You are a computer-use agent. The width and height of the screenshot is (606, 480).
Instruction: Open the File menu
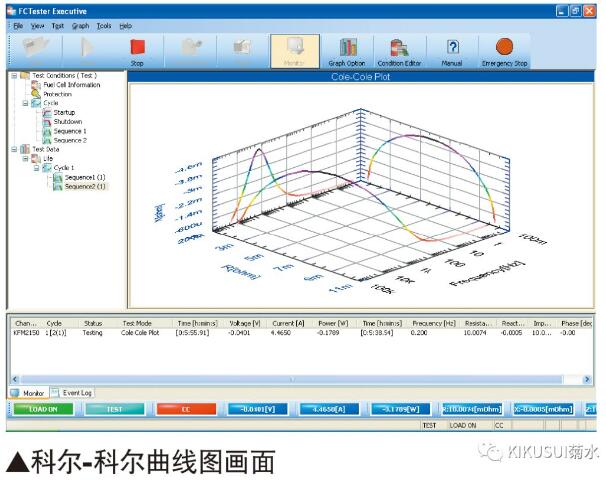18,26
